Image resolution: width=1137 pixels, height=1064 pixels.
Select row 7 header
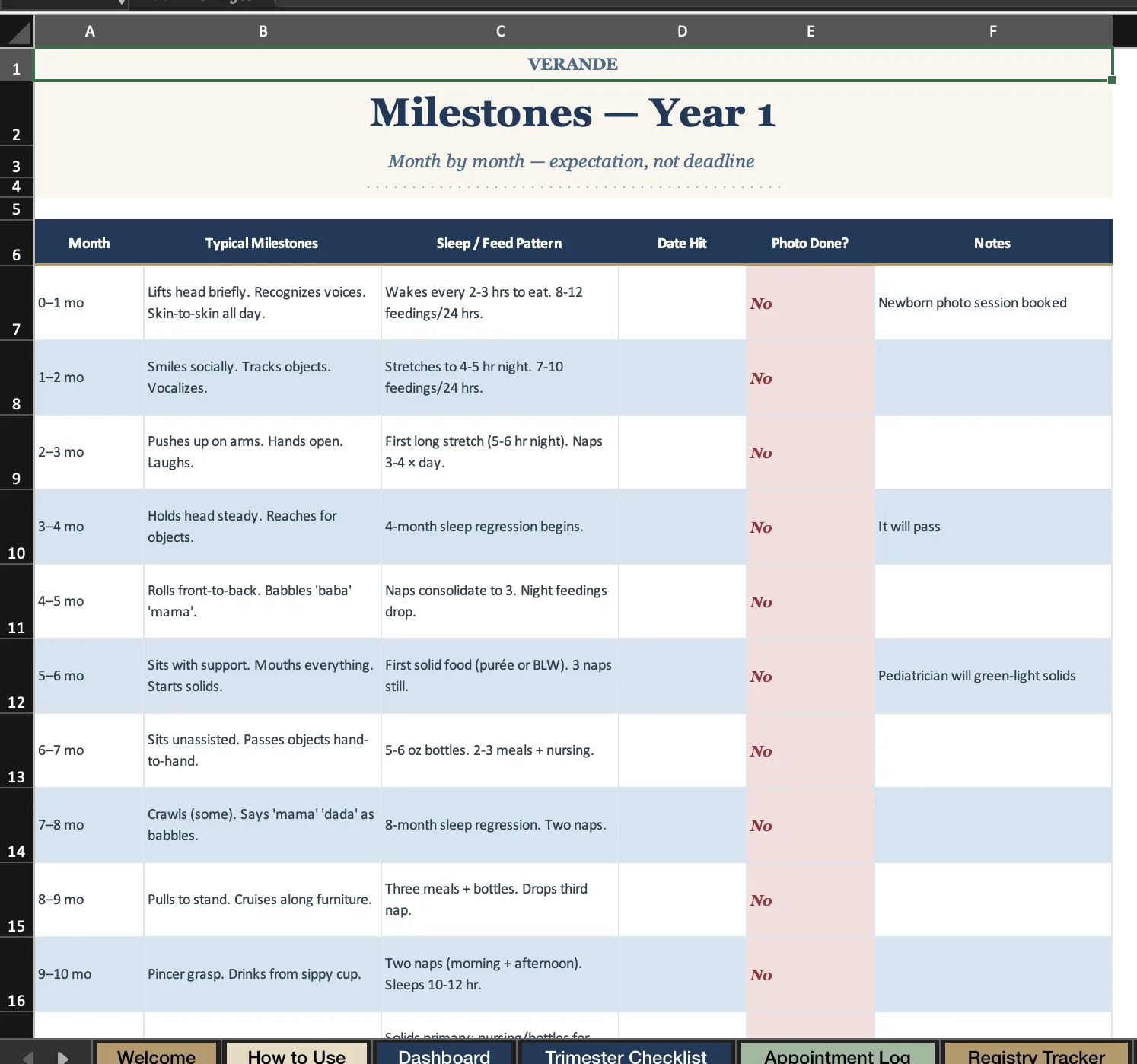(x=17, y=303)
